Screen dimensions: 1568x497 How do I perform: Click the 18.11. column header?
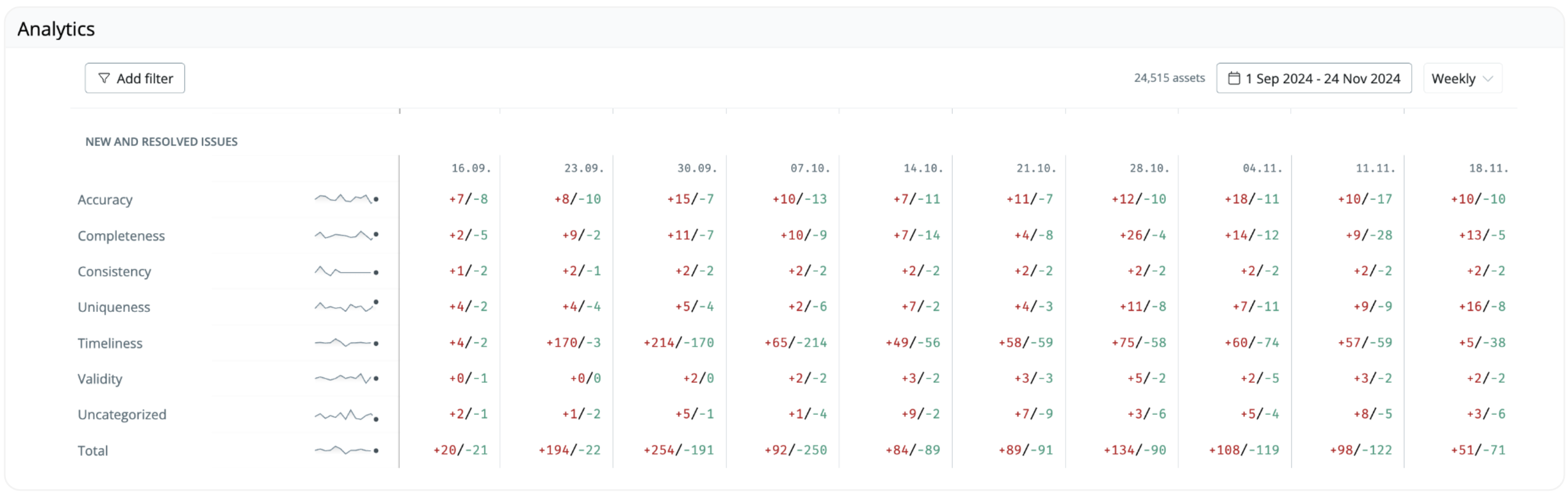1488,168
